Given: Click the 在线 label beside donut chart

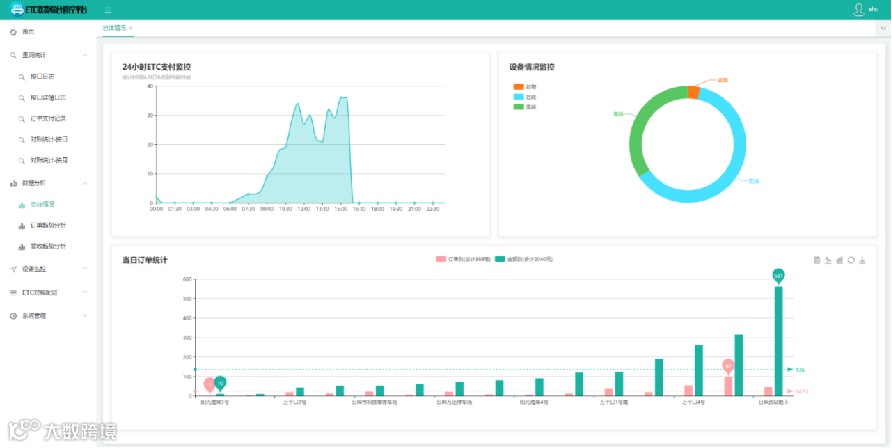Looking at the screenshot, I should (x=754, y=181).
